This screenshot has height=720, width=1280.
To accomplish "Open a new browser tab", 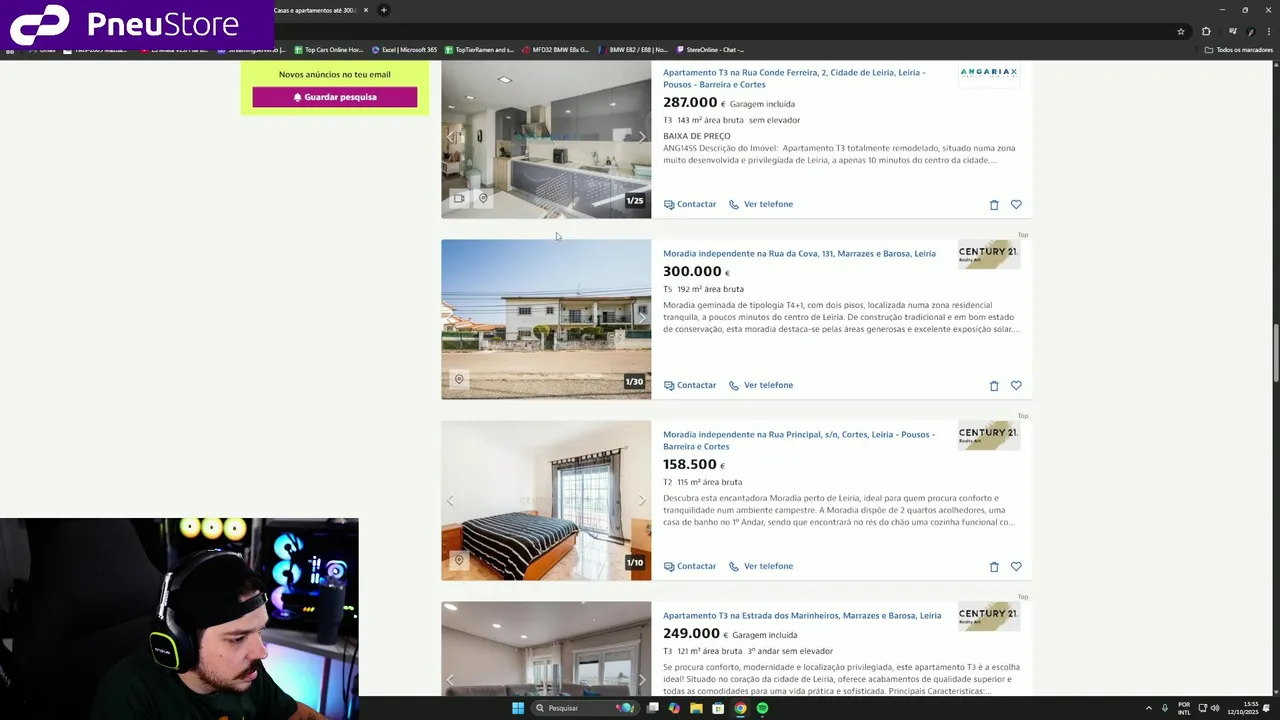I will (383, 10).
